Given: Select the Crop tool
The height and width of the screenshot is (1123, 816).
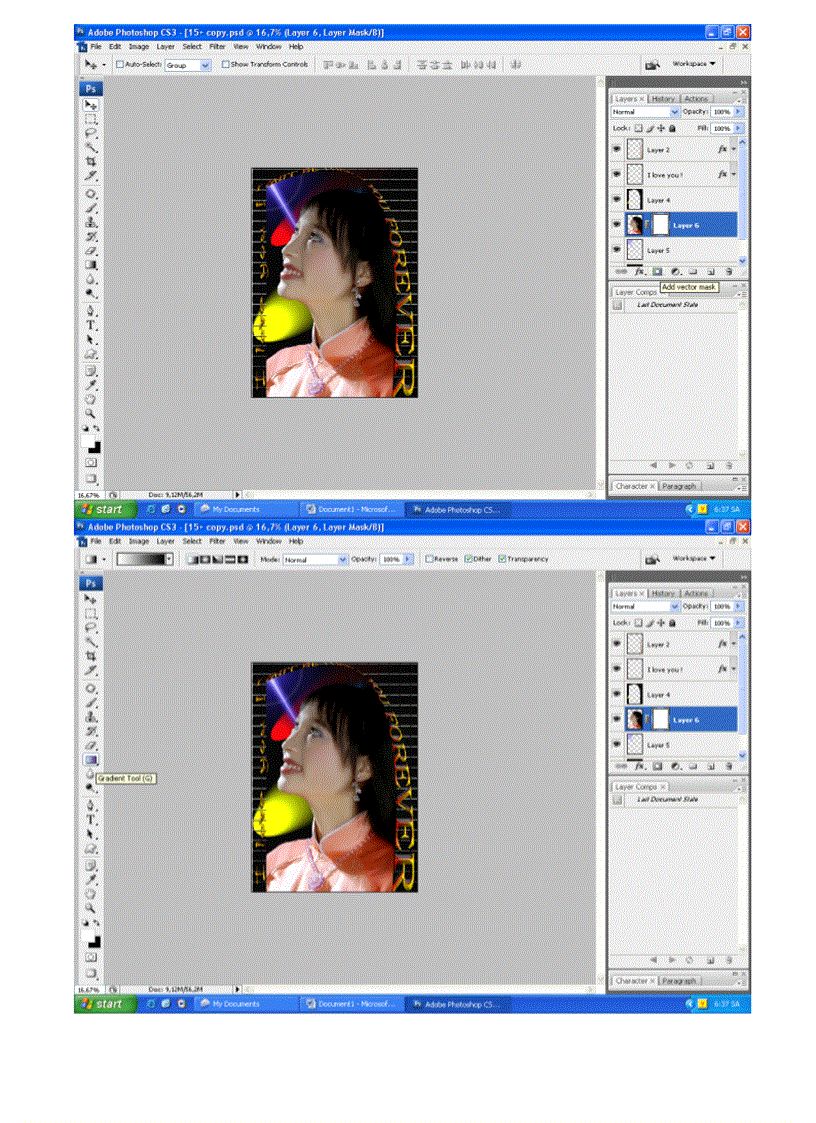Looking at the screenshot, I should [90, 656].
